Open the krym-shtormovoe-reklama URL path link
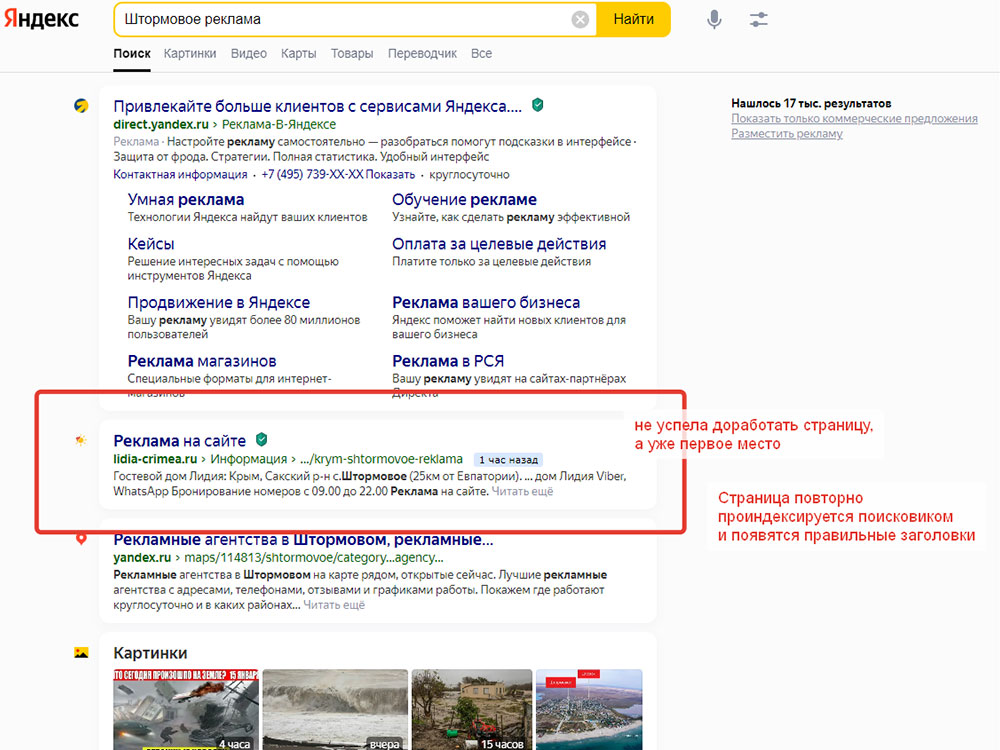Image resolution: width=1000 pixels, height=750 pixels. pyautogui.click(x=381, y=459)
